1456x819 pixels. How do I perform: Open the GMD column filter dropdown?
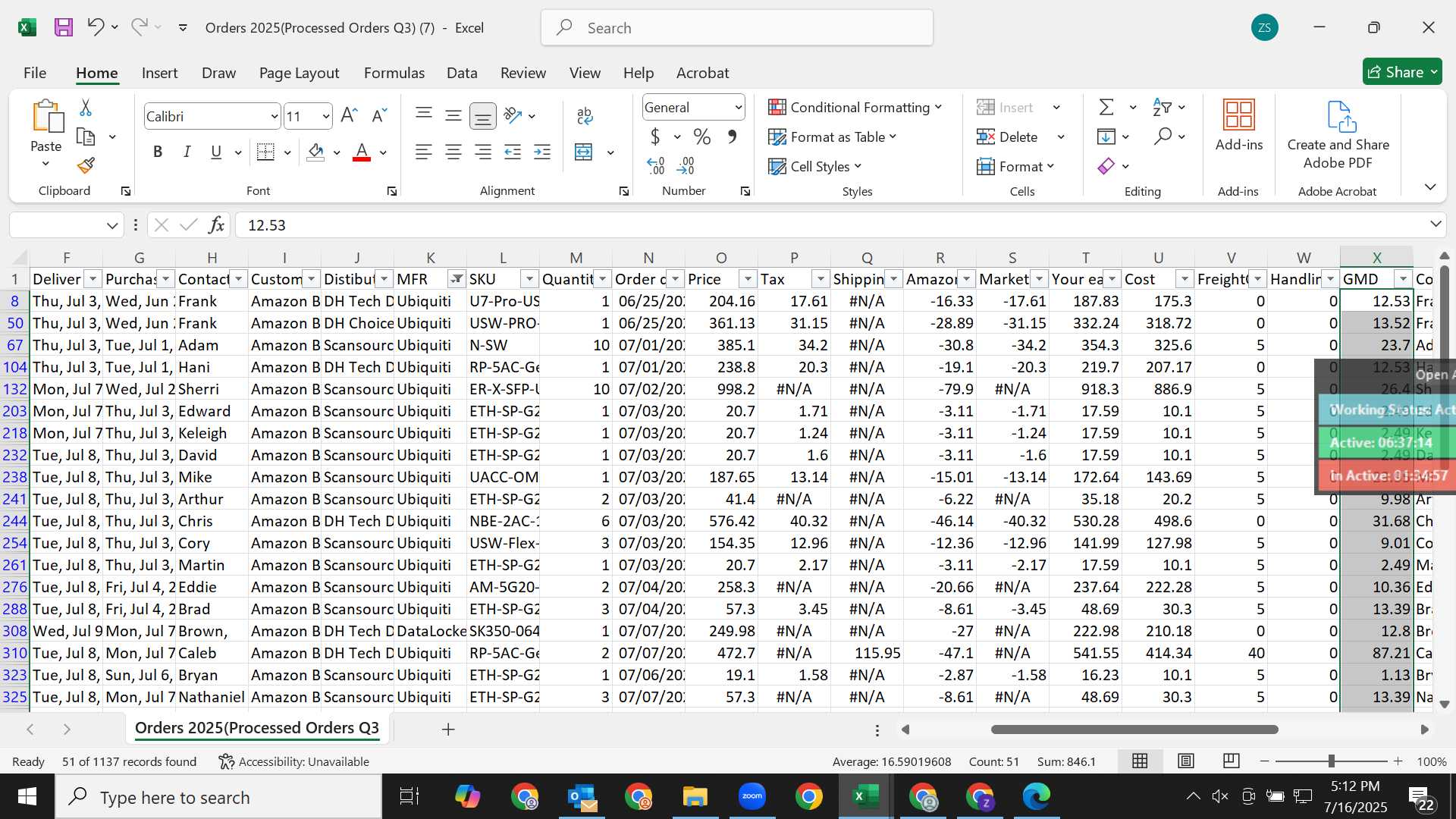1404,279
